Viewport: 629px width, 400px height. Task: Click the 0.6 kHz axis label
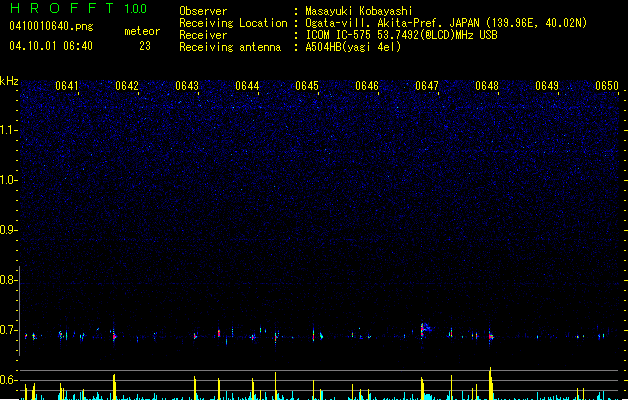pyautogui.click(x=8, y=380)
